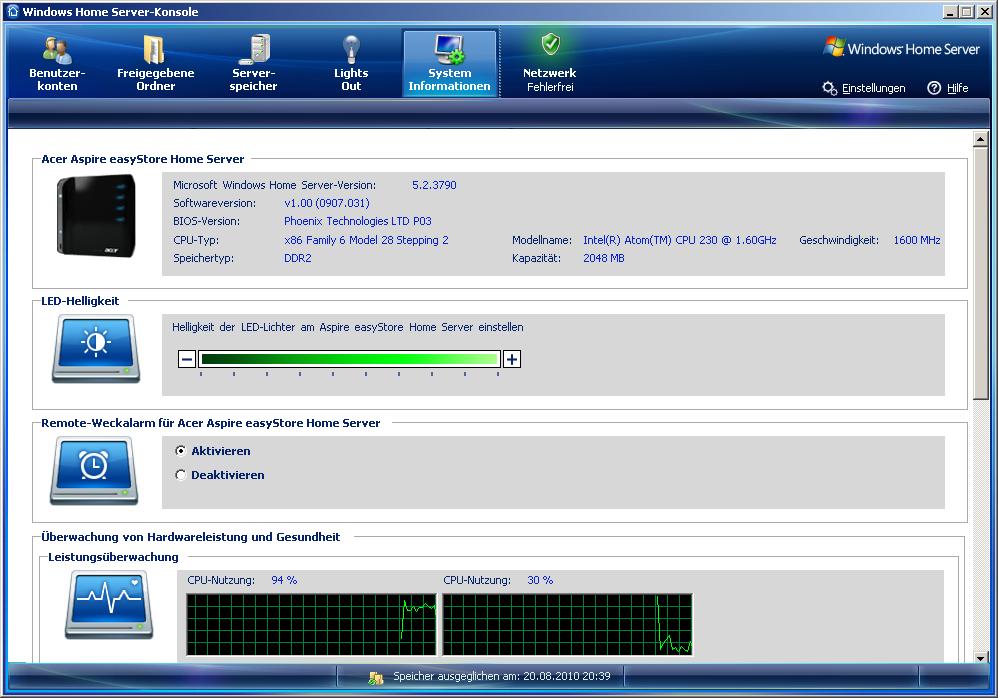Click the LED-Helligkeit brightness icon

pos(95,348)
